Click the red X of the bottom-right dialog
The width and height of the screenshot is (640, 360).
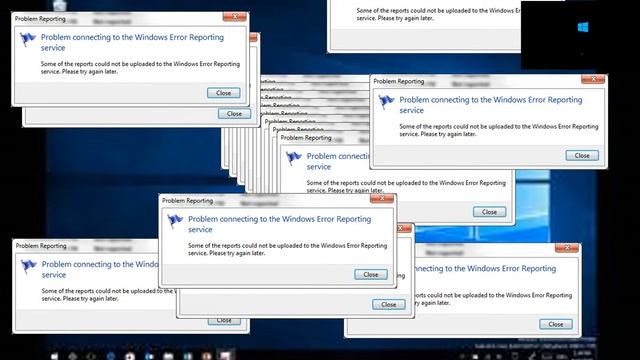(x=567, y=248)
